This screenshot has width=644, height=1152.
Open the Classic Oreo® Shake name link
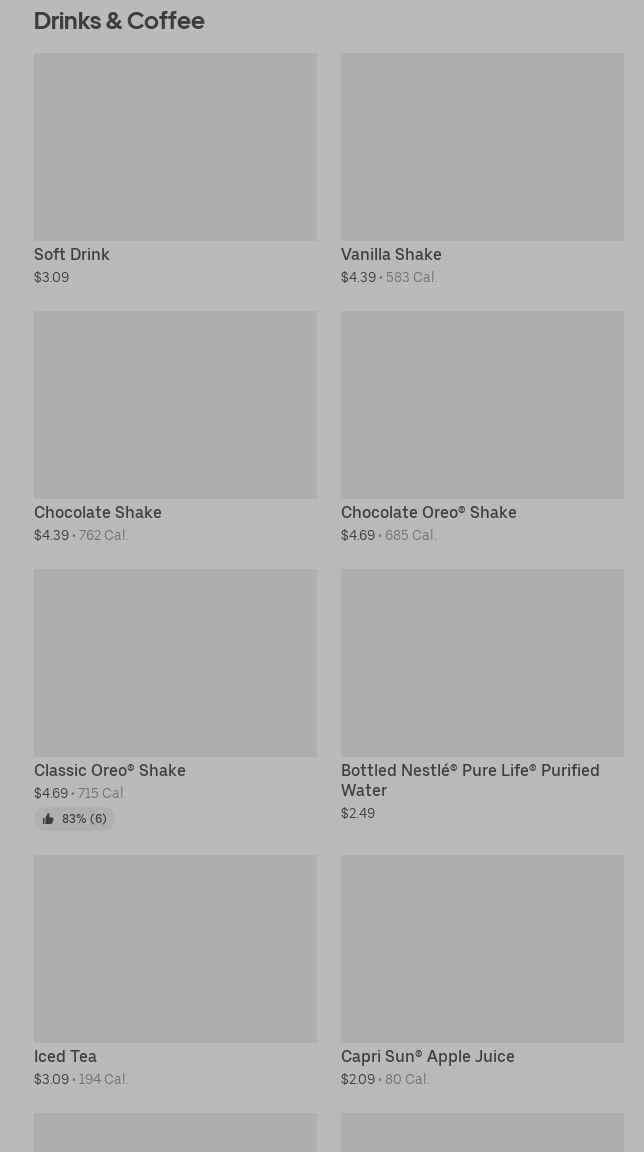110,771
